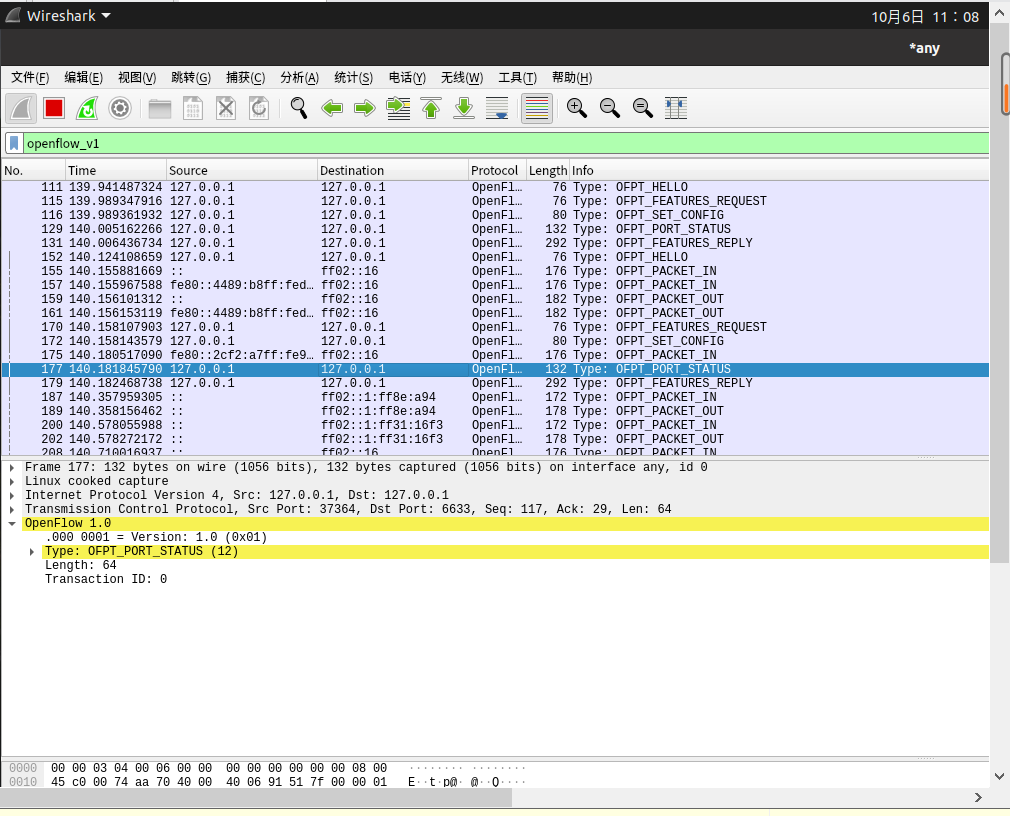Open capture options gear icon
This screenshot has height=816, width=1010.
120,108
